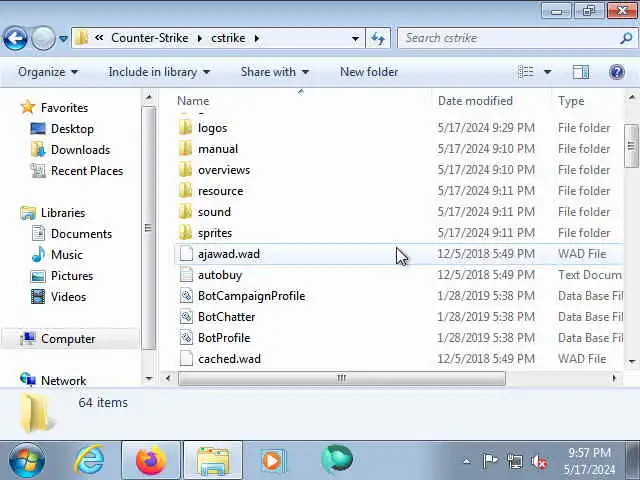The width and height of the screenshot is (640, 480).
Task: Select the ajawad.wad file icon
Action: [186, 254]
